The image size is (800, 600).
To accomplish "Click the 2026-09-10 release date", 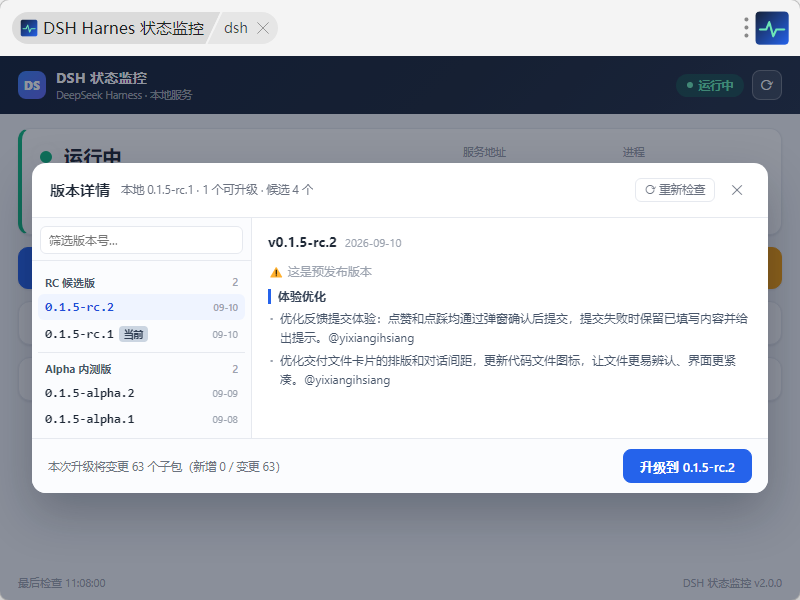I will coord(373,243).
